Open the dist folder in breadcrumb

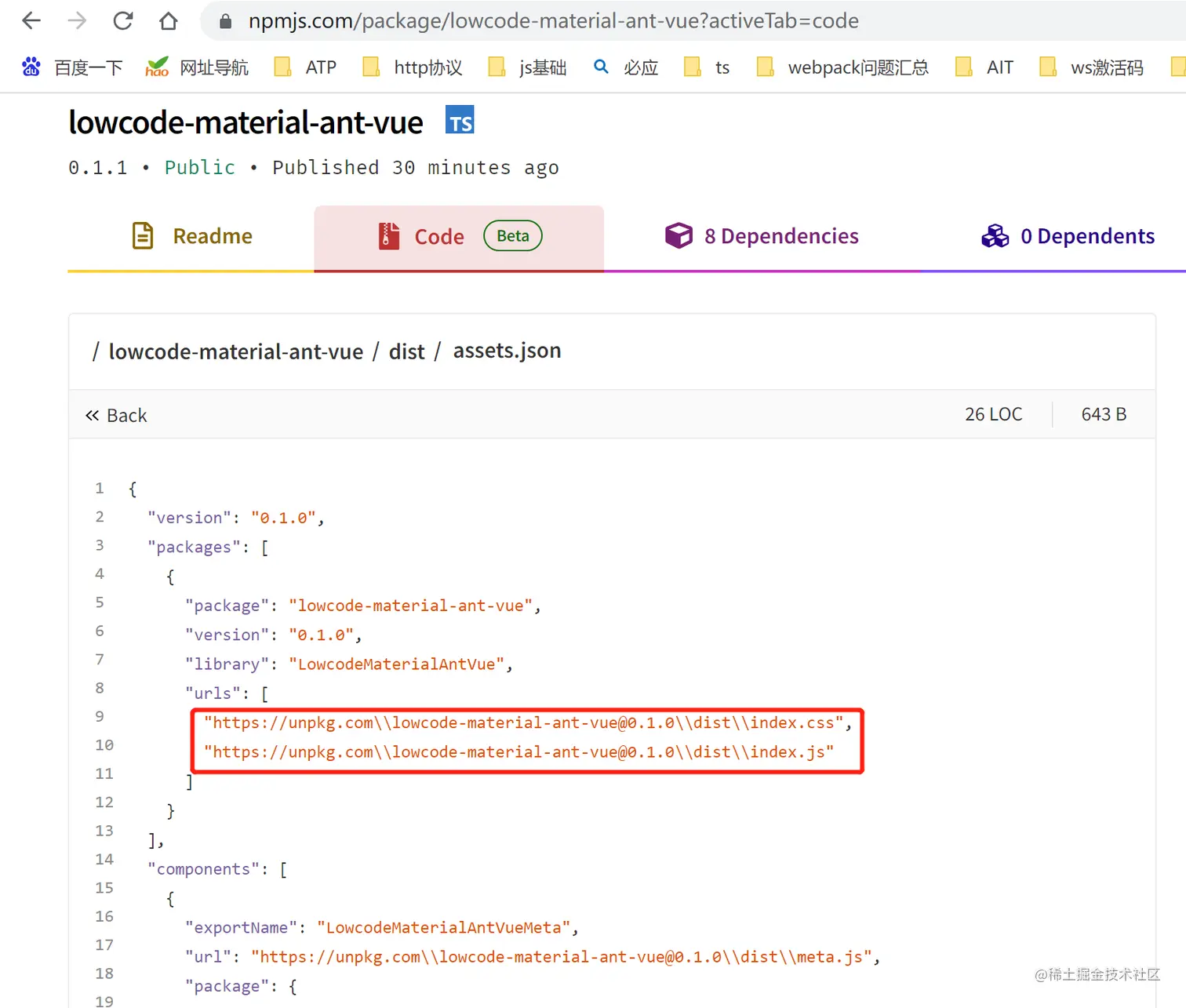406,351
